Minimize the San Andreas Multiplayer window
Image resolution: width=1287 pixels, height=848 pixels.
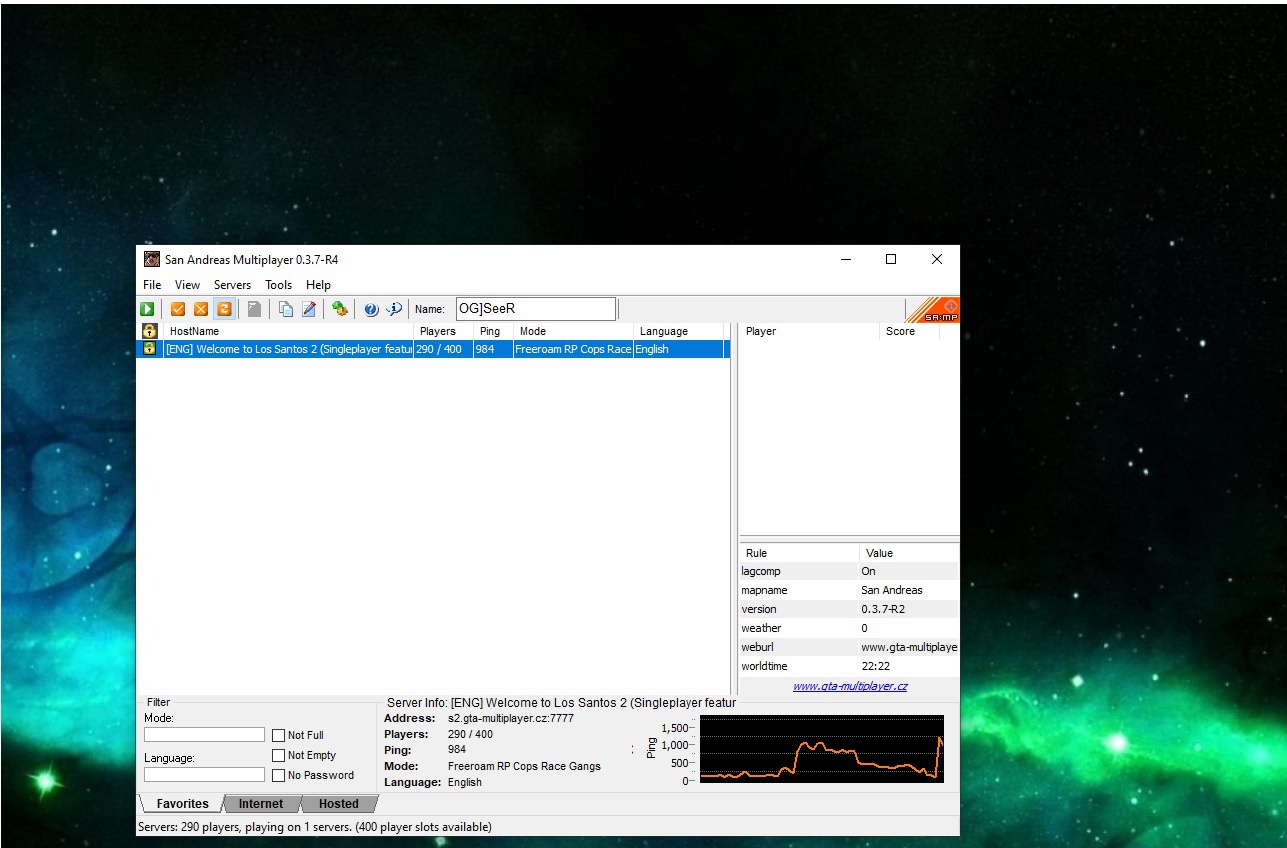tap(846, 259)
